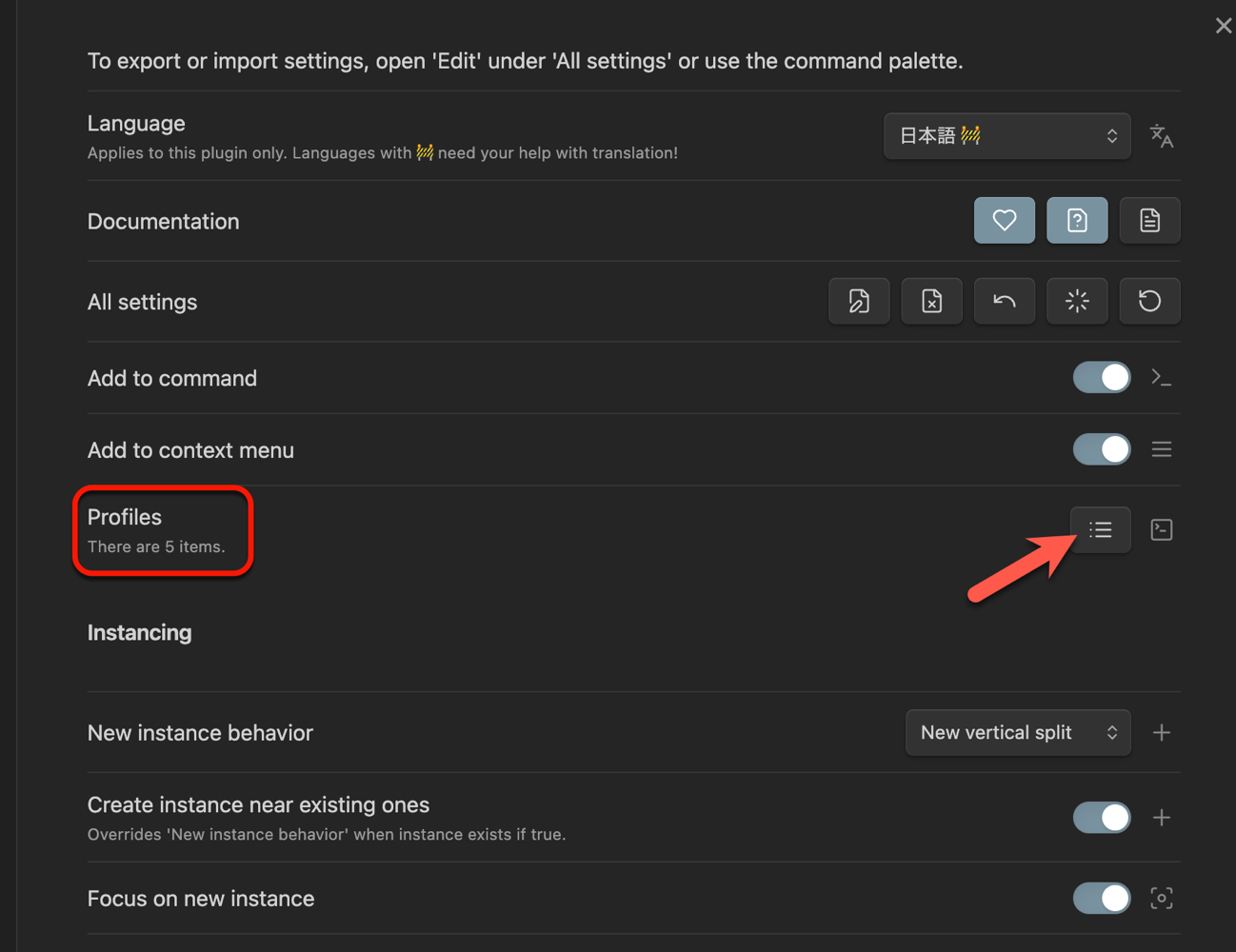This screenshot has width=1236, height=952.
Task: Click the terminal icon beside Profiles
Action: 1161,530
